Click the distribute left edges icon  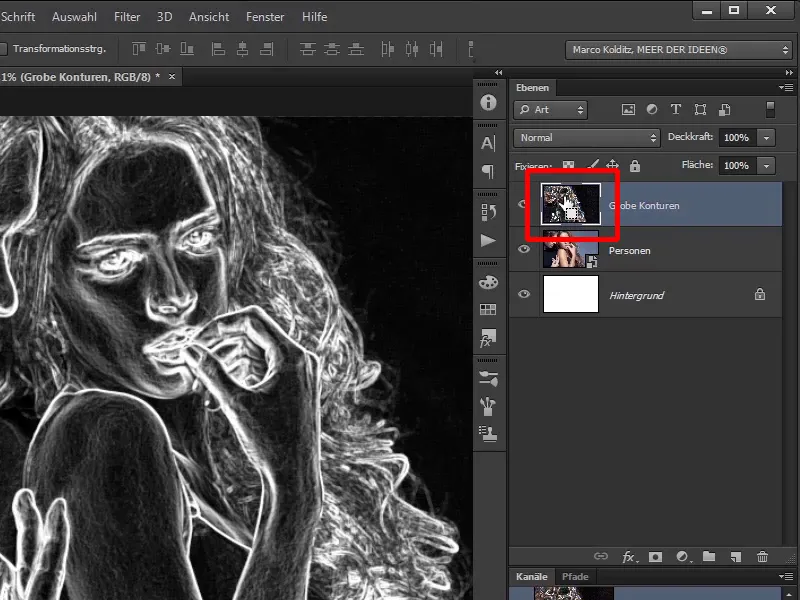[x=388, y=49]
